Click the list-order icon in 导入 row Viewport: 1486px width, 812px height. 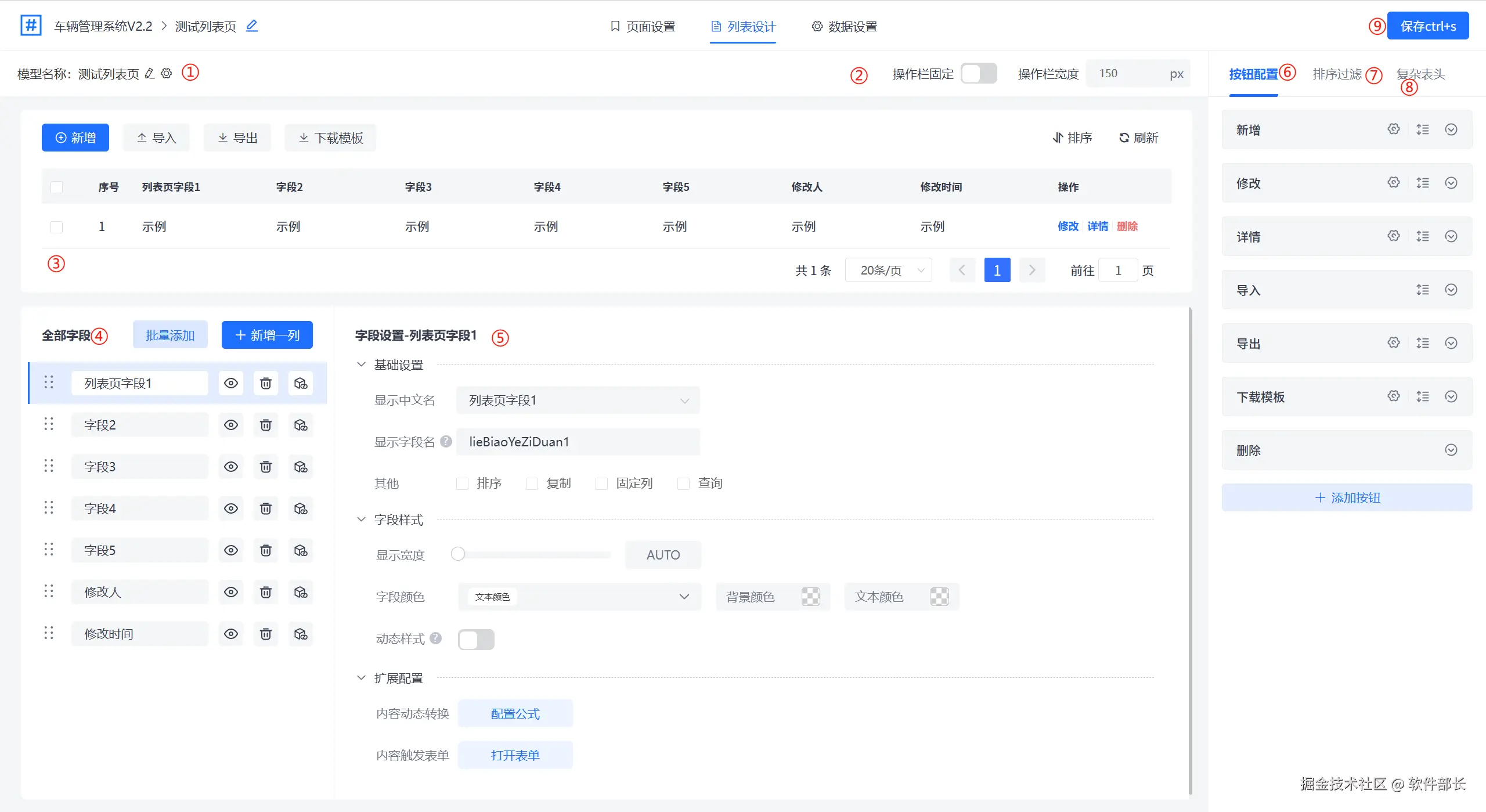click(x=1422, y=290)
